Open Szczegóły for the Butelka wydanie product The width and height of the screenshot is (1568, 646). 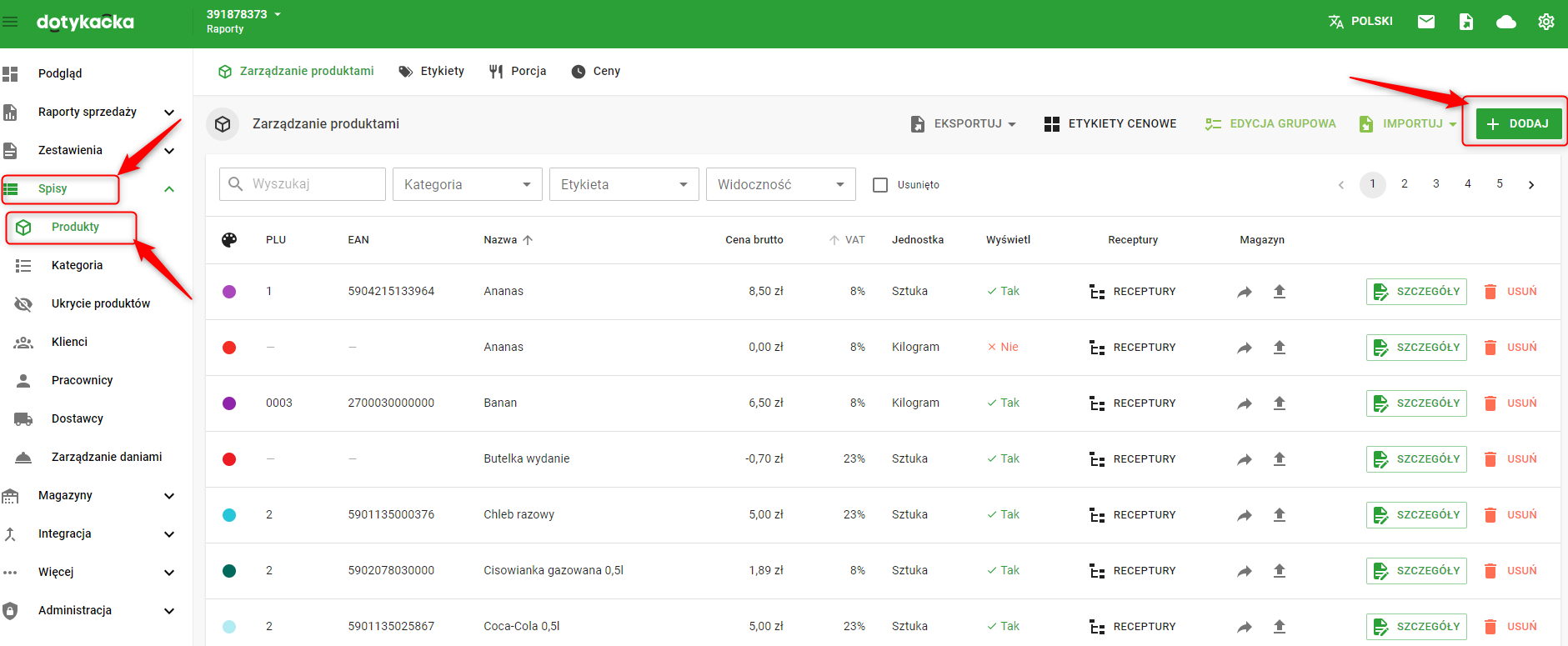[x=1415, y=459]
